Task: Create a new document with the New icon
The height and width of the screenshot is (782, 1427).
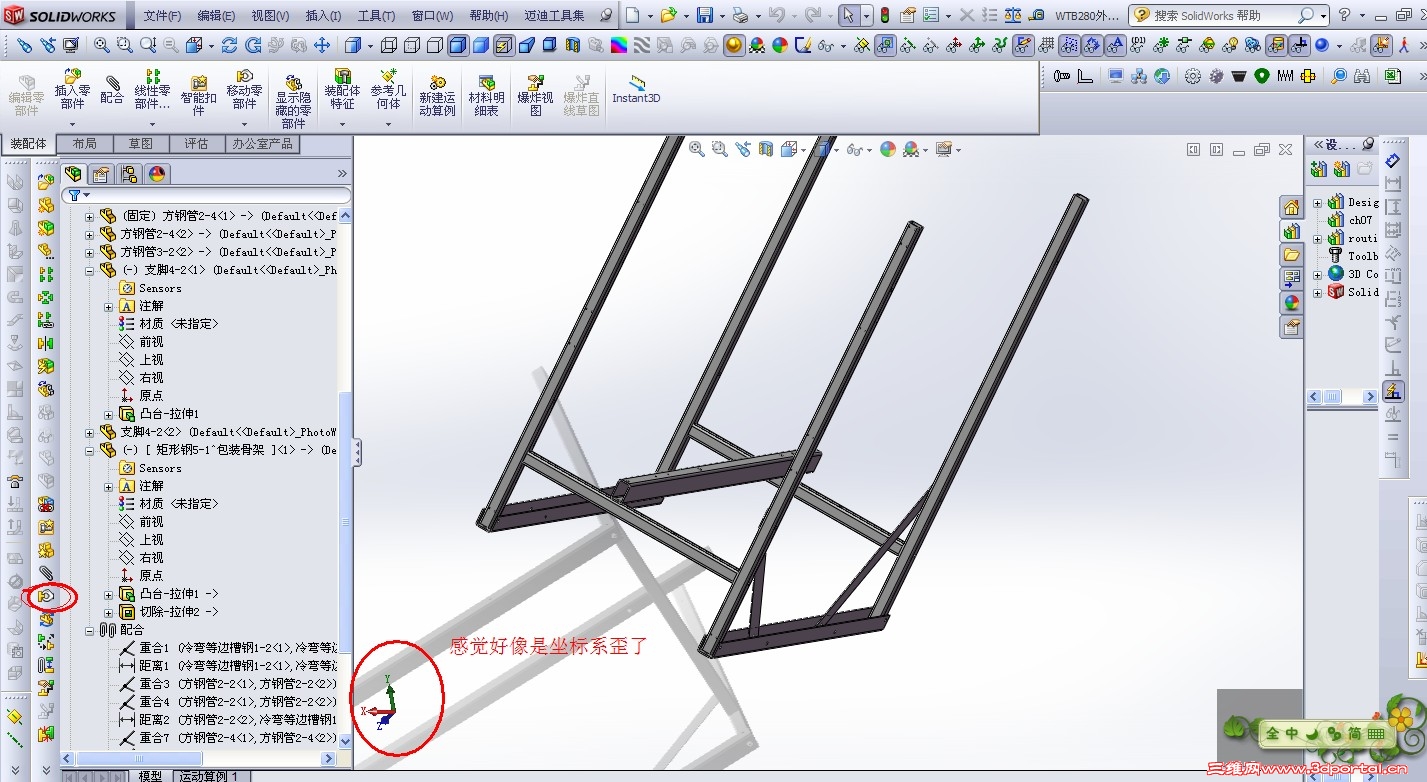Action: 633,15
